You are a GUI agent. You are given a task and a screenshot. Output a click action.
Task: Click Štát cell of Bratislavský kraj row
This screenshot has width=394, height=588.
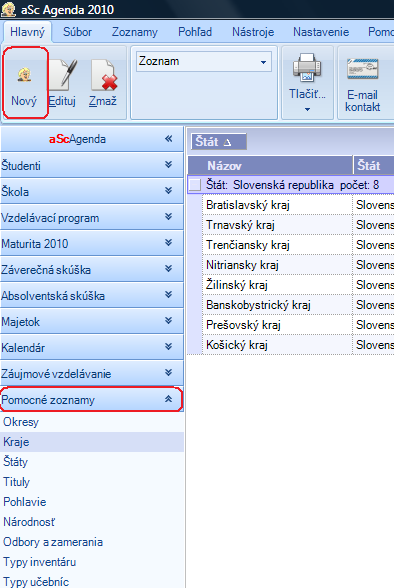(x=374, y=205)
